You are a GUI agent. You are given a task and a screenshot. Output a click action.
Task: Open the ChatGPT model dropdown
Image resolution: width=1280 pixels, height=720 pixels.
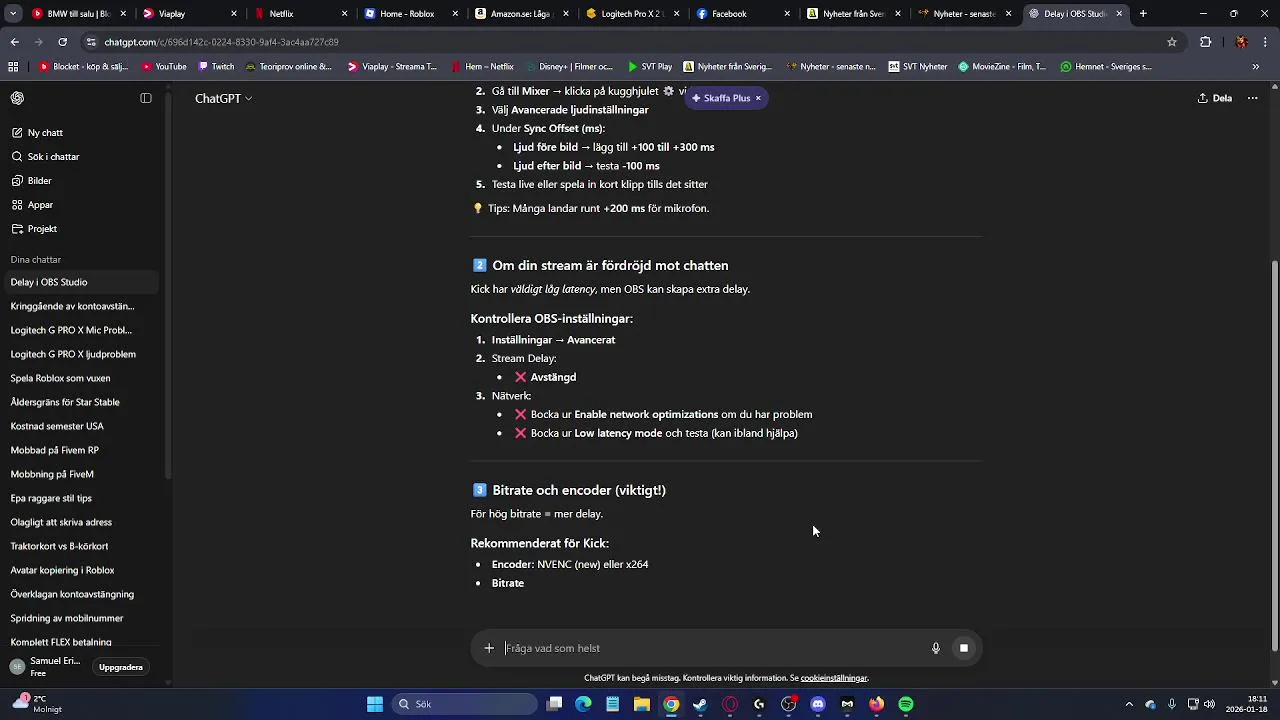tap(224, 98)
